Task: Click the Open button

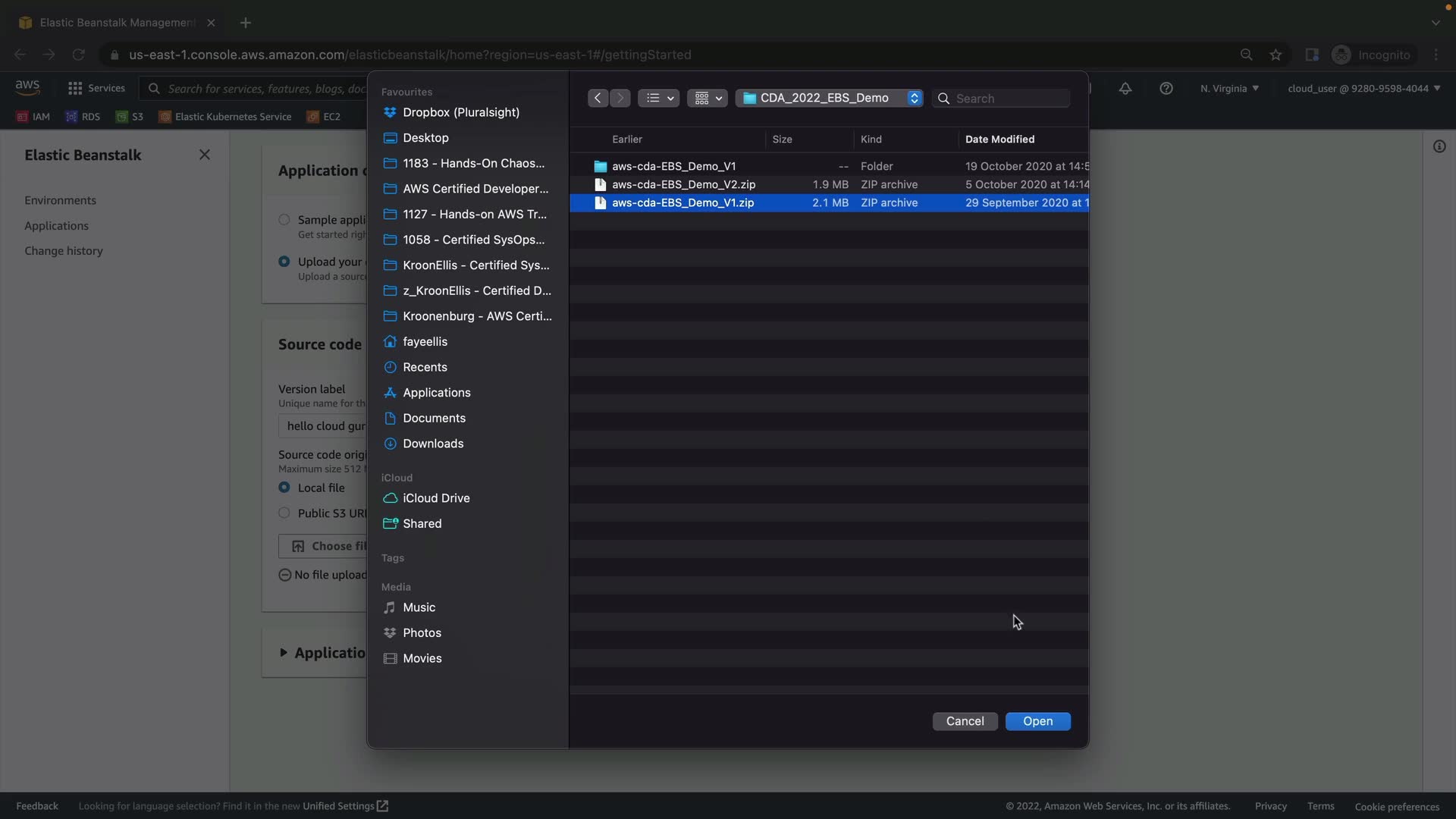Action: (x=1037, y=721)
